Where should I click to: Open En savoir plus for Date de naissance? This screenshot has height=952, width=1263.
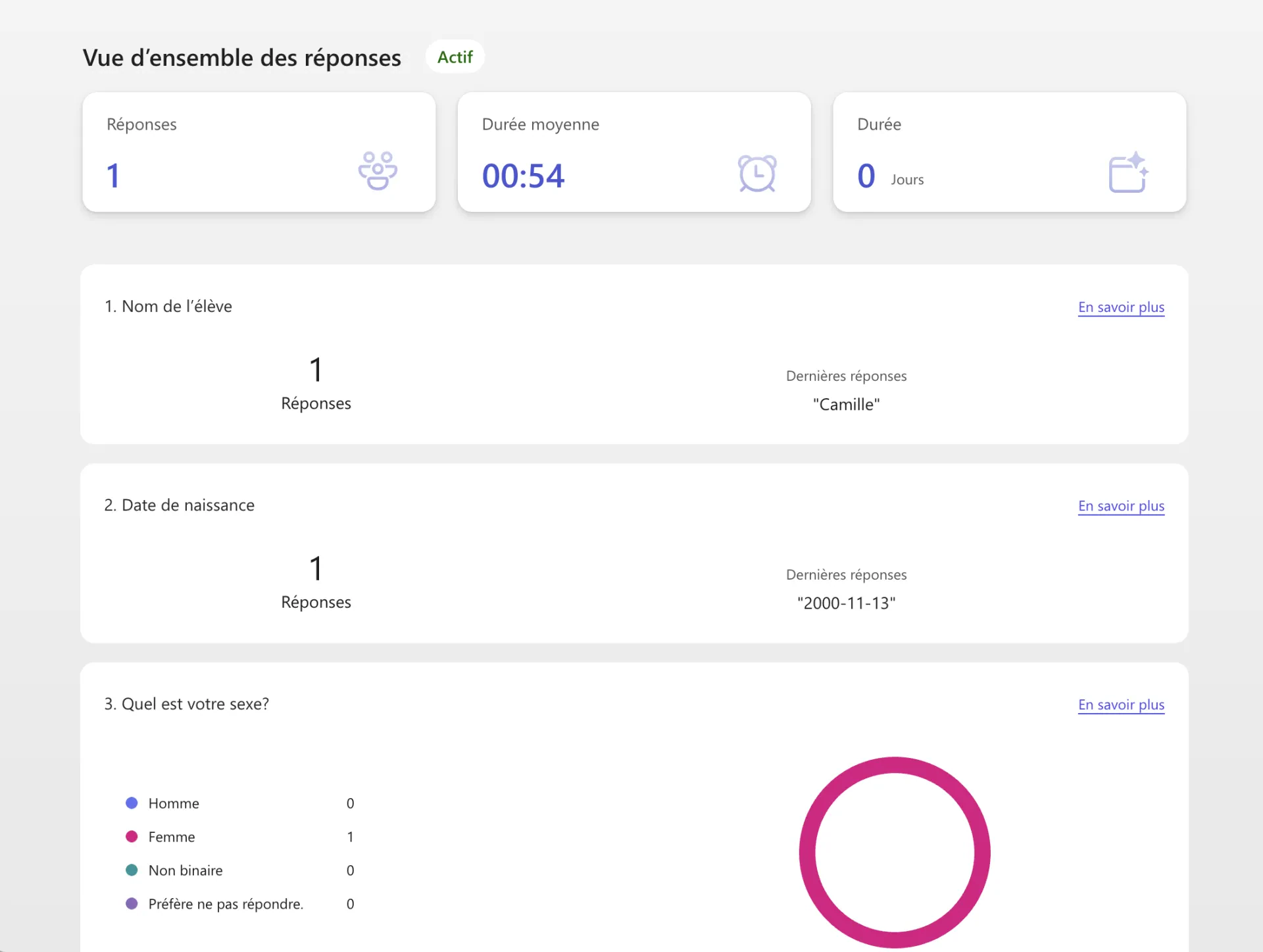point(1121,506)
